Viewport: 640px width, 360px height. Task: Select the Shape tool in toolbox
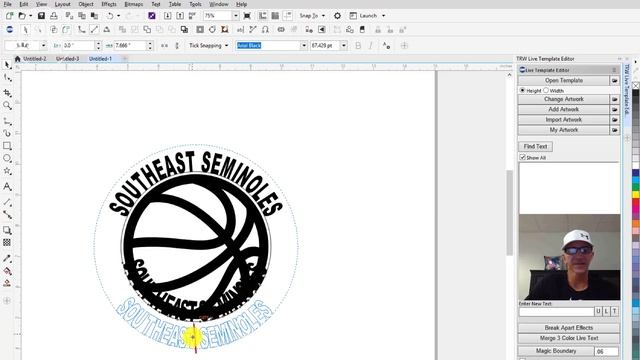coord(7,78)
